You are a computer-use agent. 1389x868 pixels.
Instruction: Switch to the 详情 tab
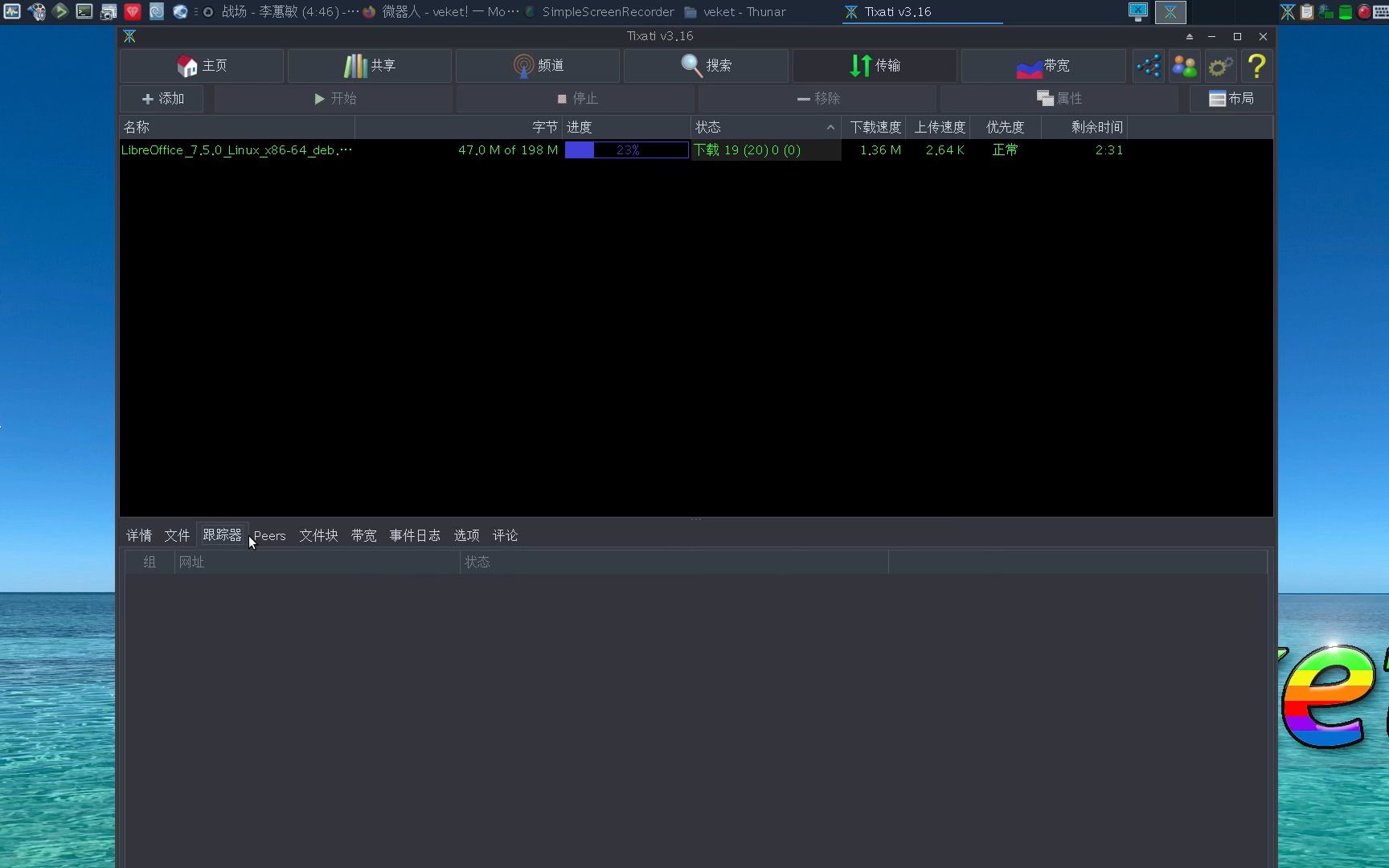139,535
